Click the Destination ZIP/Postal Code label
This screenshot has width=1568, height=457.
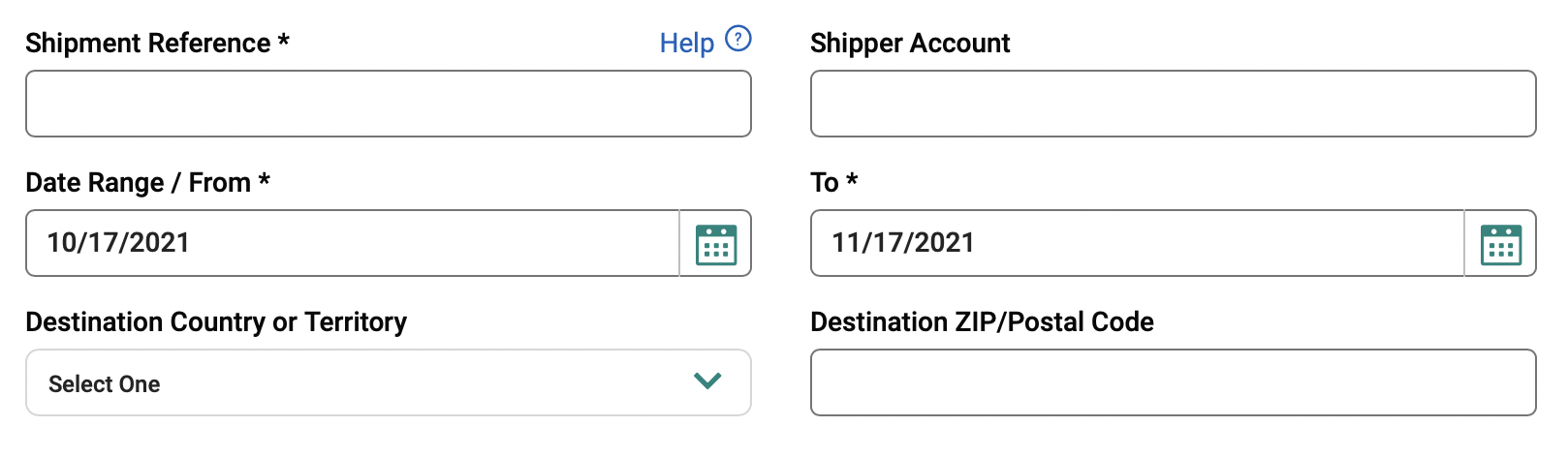point(982,322)
